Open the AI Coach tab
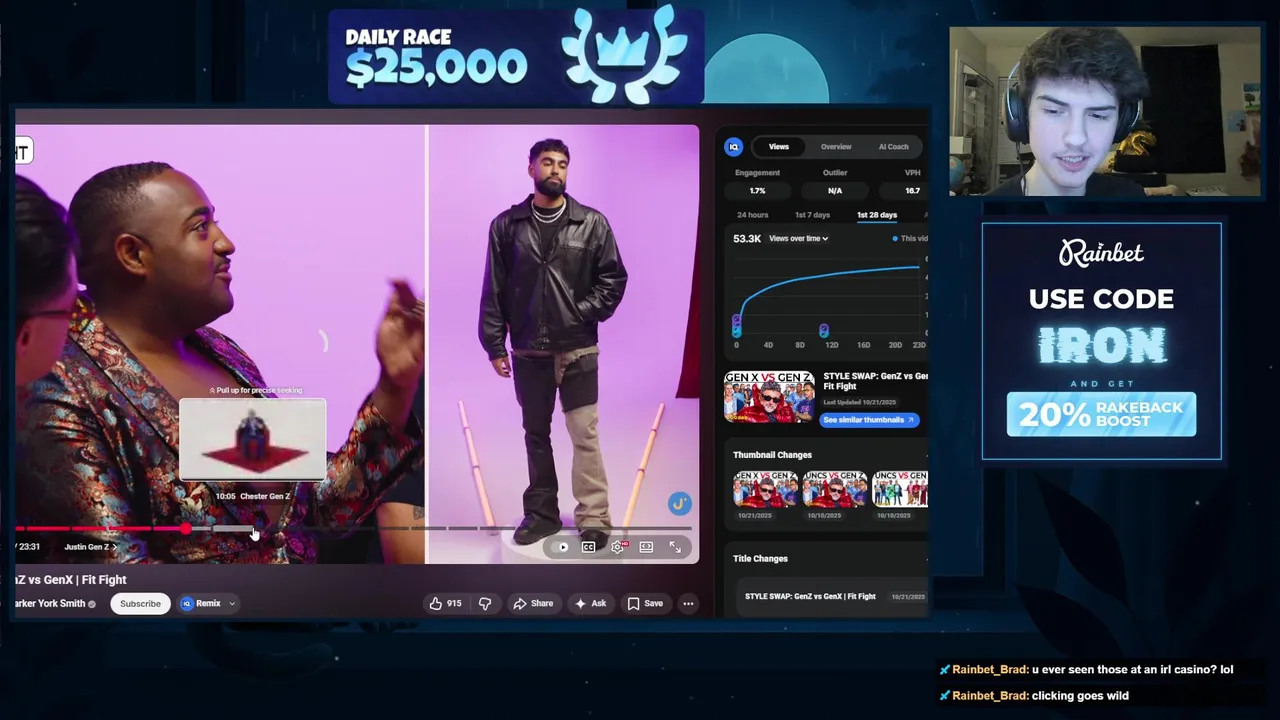 click(894, 147)
